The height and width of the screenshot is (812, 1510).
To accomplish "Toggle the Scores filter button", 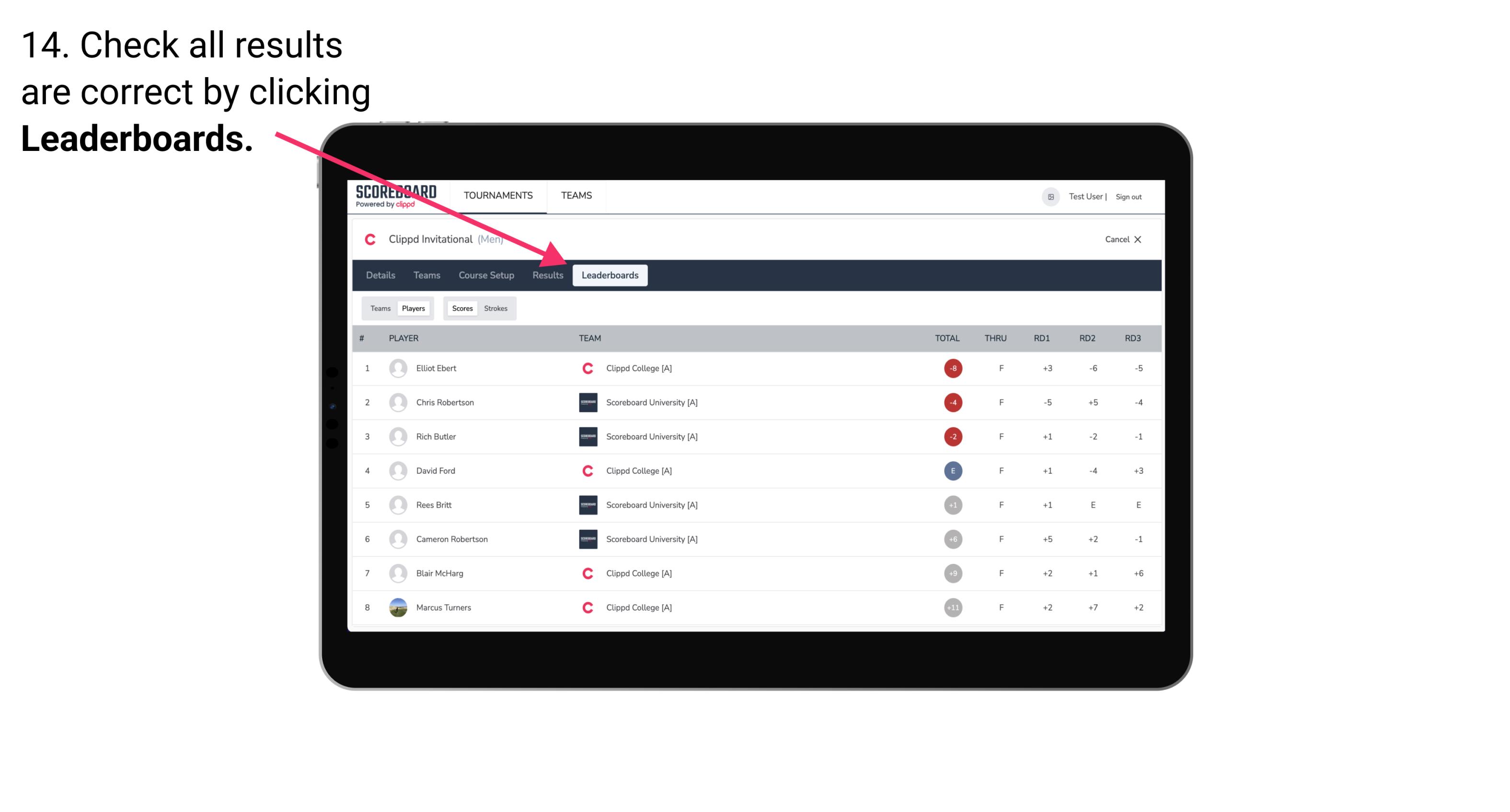I will 461,308.
